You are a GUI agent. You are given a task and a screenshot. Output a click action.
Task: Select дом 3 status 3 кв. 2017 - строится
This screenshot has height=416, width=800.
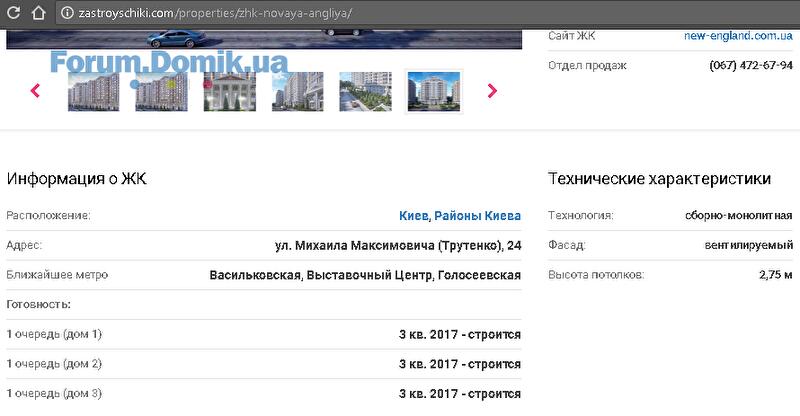tap(460, 394)
